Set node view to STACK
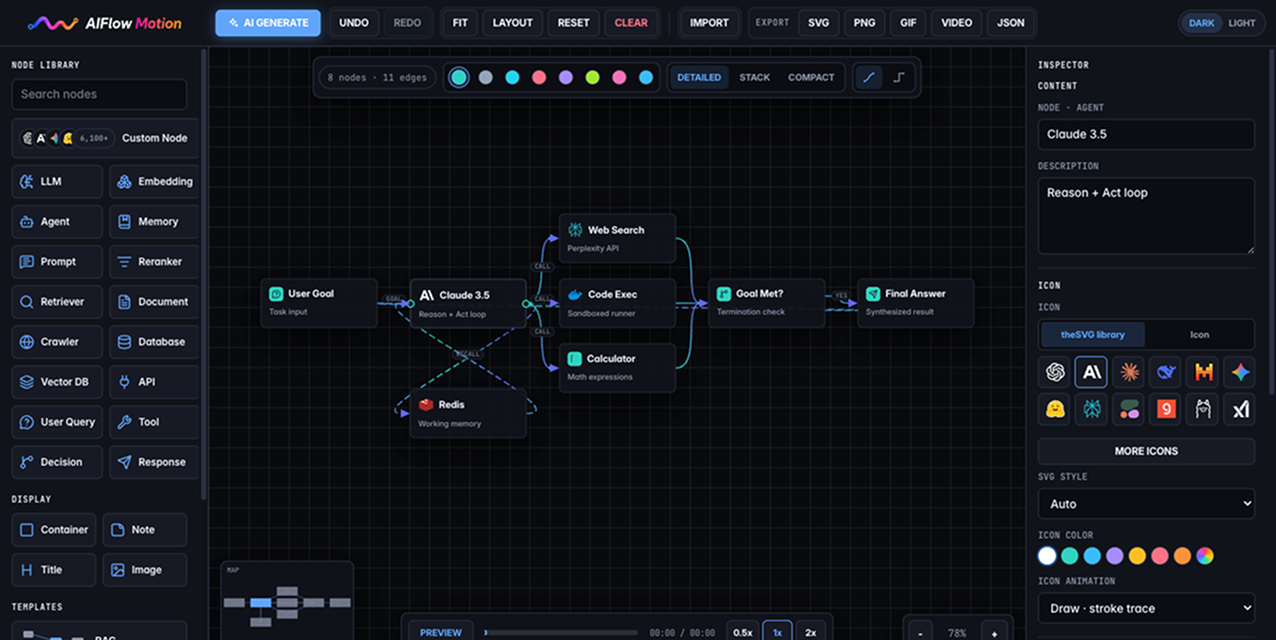Image resolution: width=1276 pixels, height=640 pixels. click(x=755, y=77)
